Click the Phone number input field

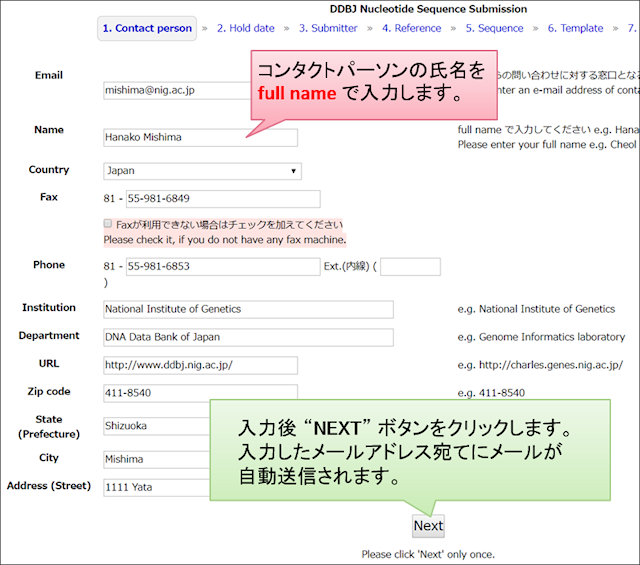point(223,267)
